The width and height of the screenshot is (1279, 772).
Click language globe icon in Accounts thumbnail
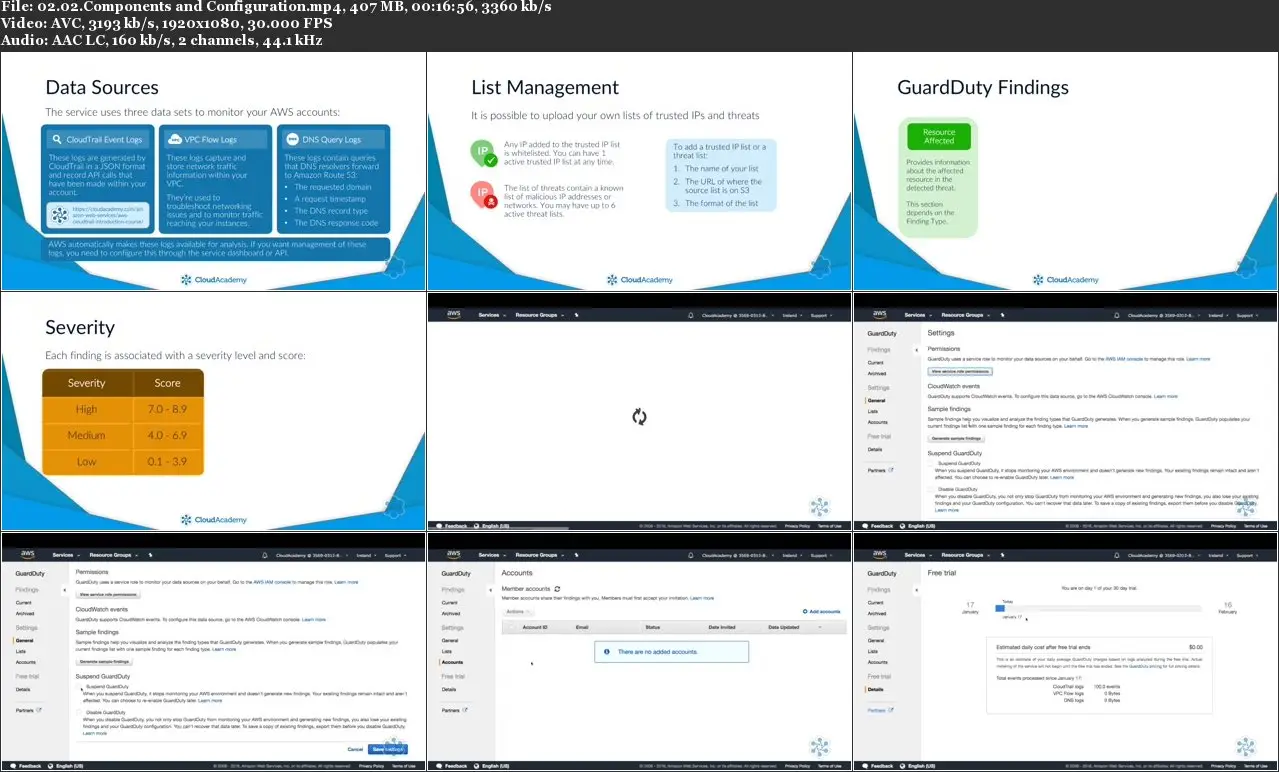pyautogui.click(x=474, y=766)
